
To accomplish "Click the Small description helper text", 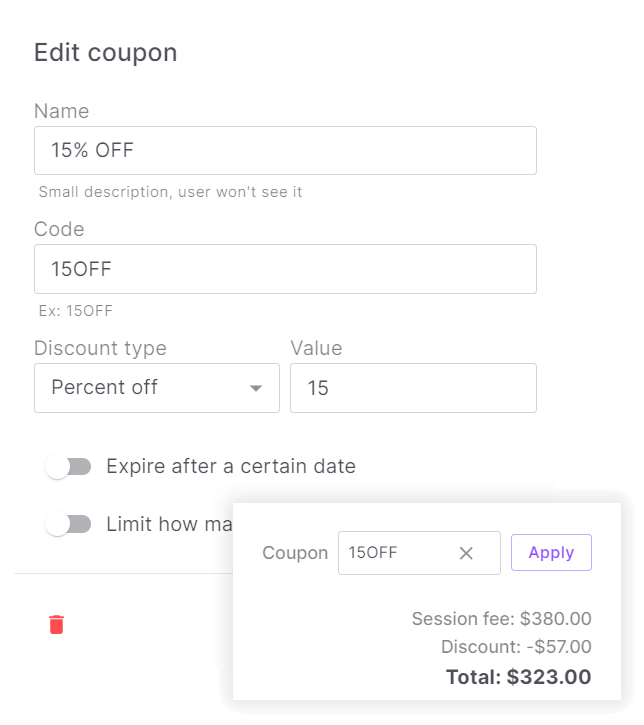I will (x=170, y=192).
